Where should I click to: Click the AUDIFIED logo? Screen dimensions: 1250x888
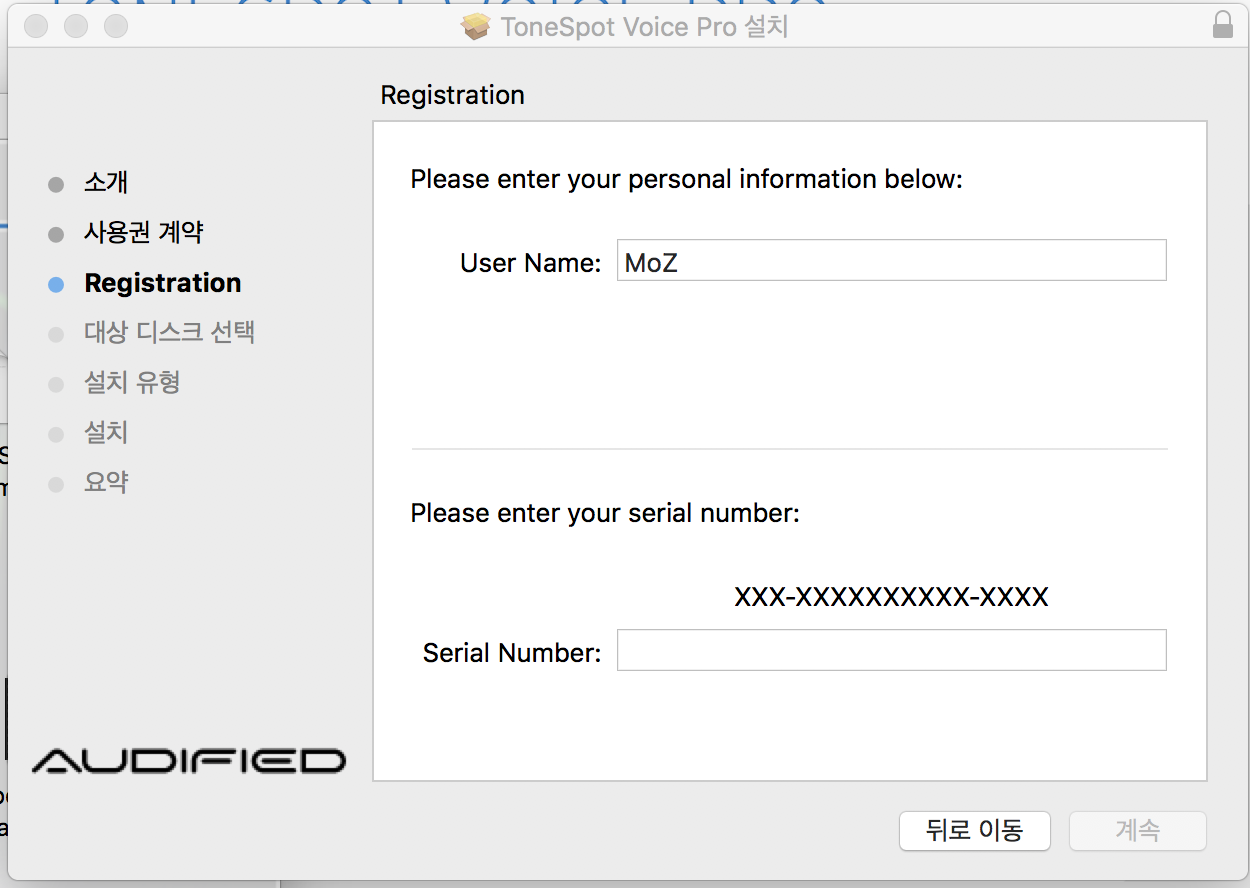[188, 761]
